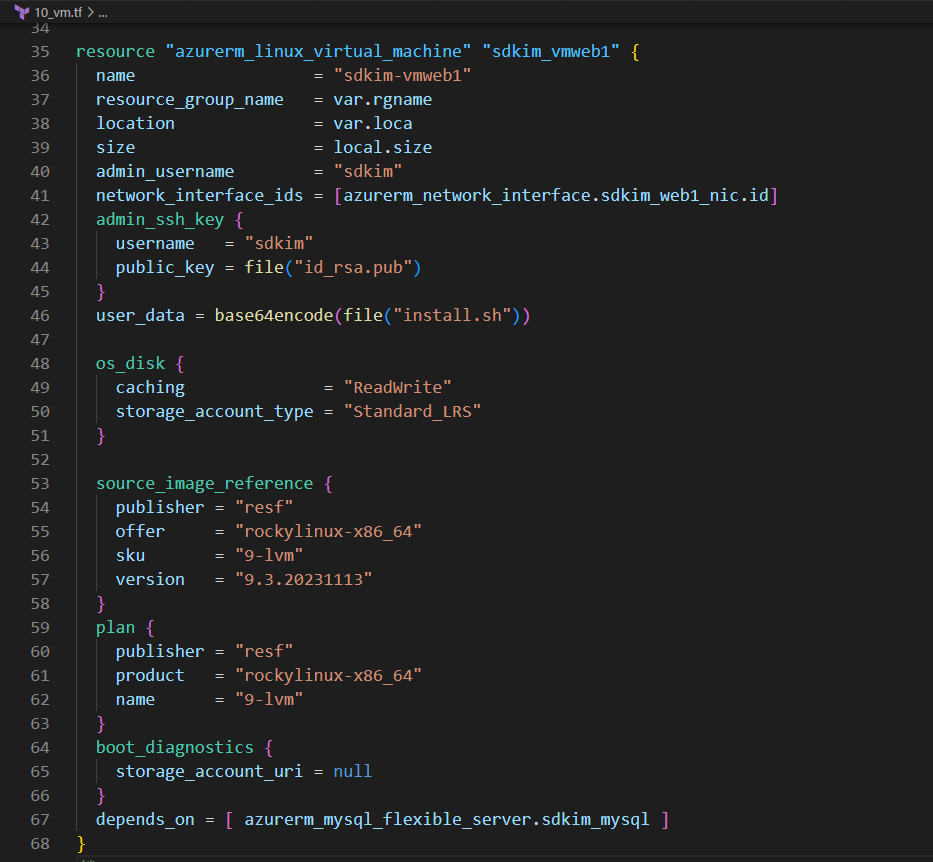
Task: Click plan block name
Action: click(x=115, y=628)
